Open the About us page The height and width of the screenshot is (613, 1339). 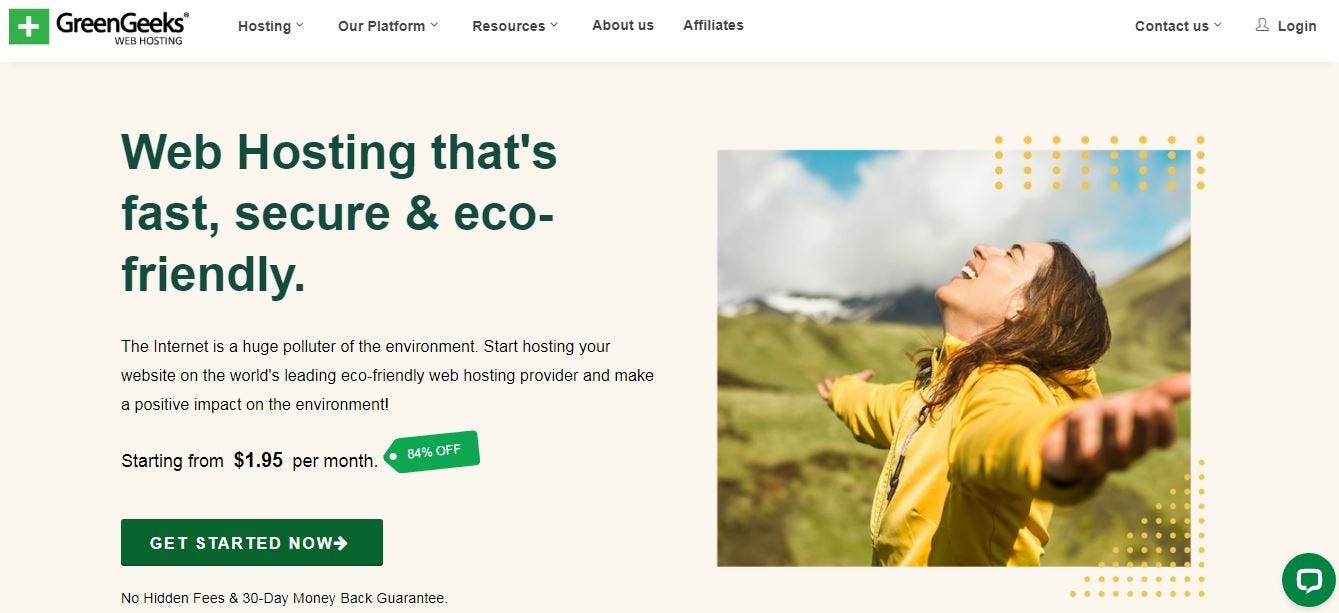[x=623, y=25]
